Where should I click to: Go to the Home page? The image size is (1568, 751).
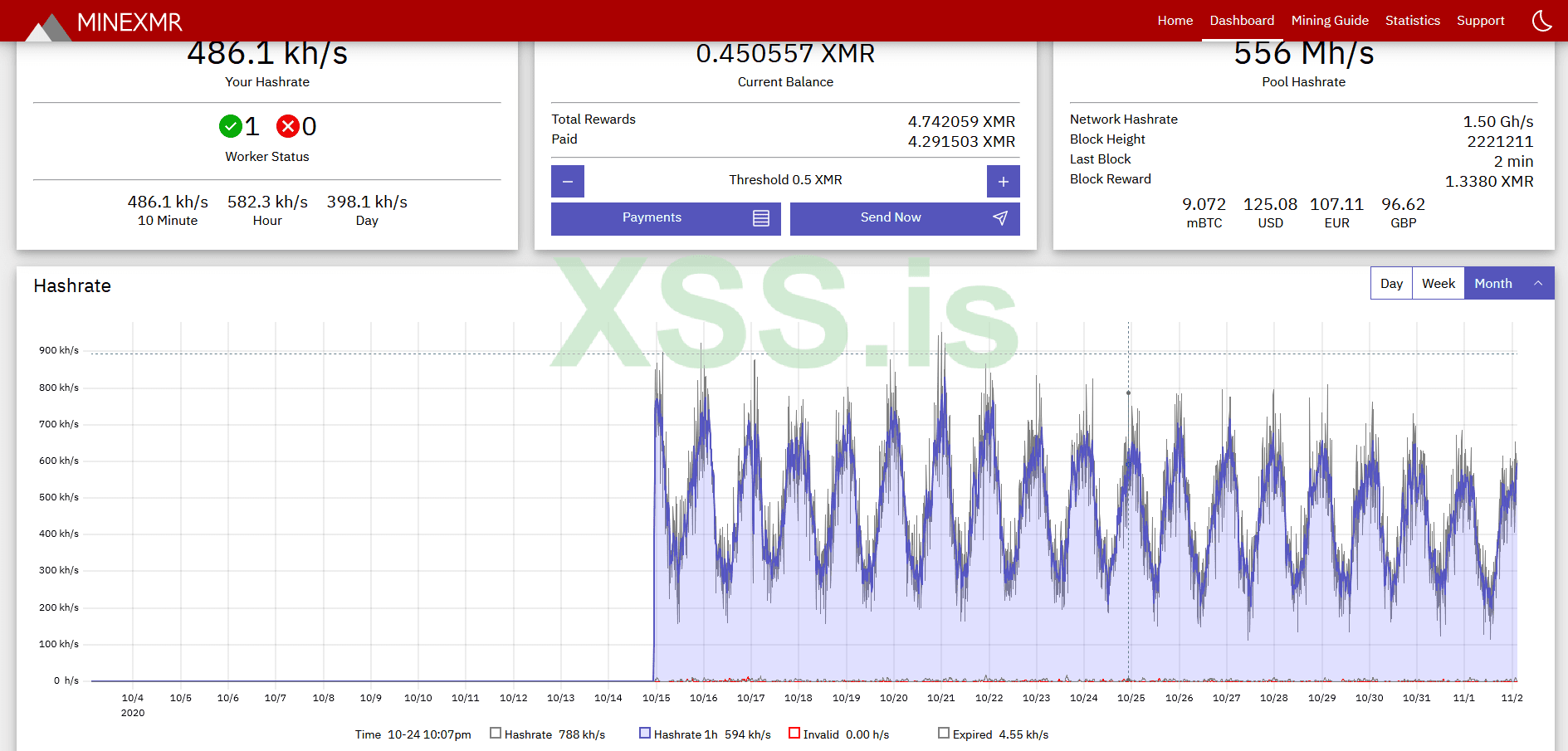tap(1175, 21)
